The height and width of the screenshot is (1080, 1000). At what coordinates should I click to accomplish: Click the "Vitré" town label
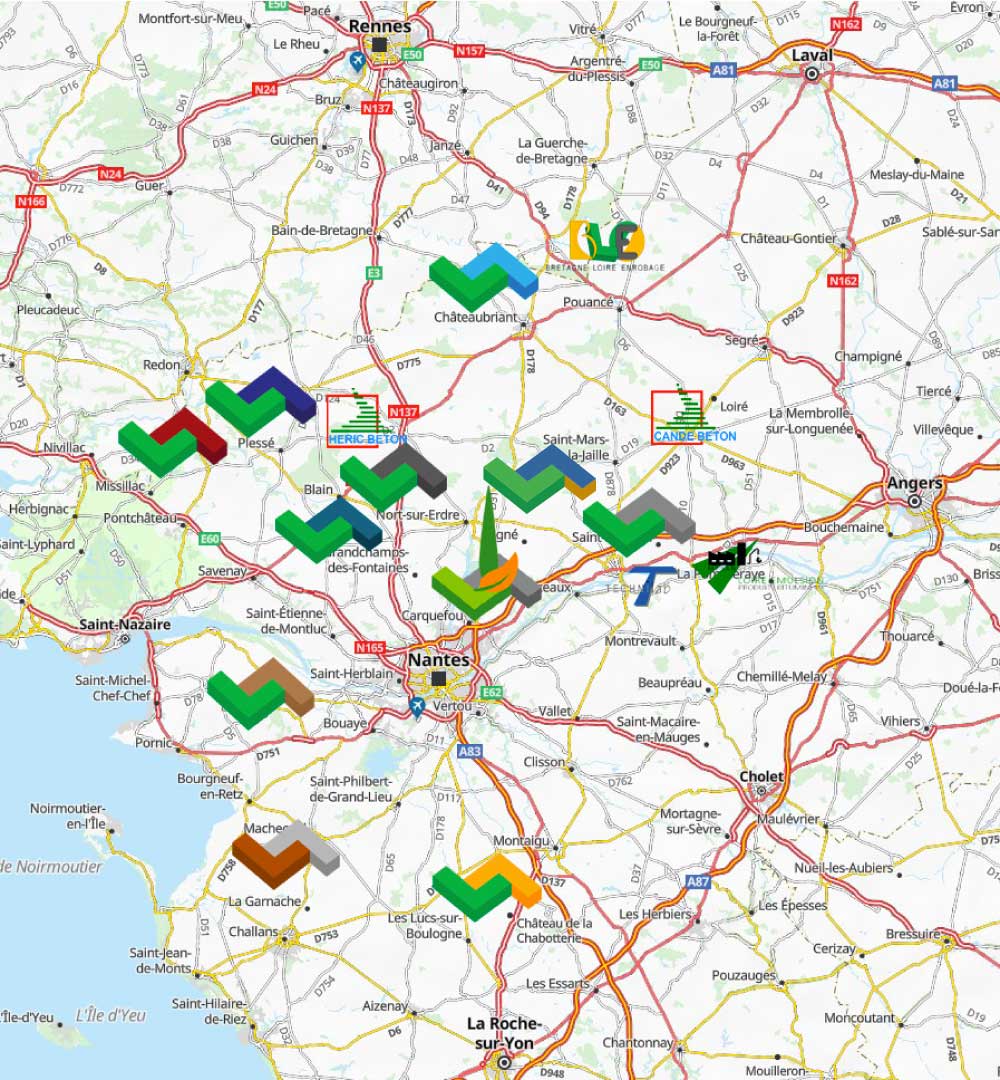(583, 29)
